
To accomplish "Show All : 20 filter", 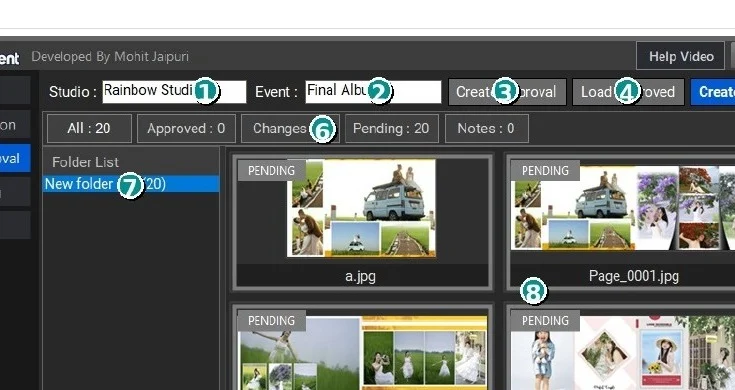I will click(89, 128).
